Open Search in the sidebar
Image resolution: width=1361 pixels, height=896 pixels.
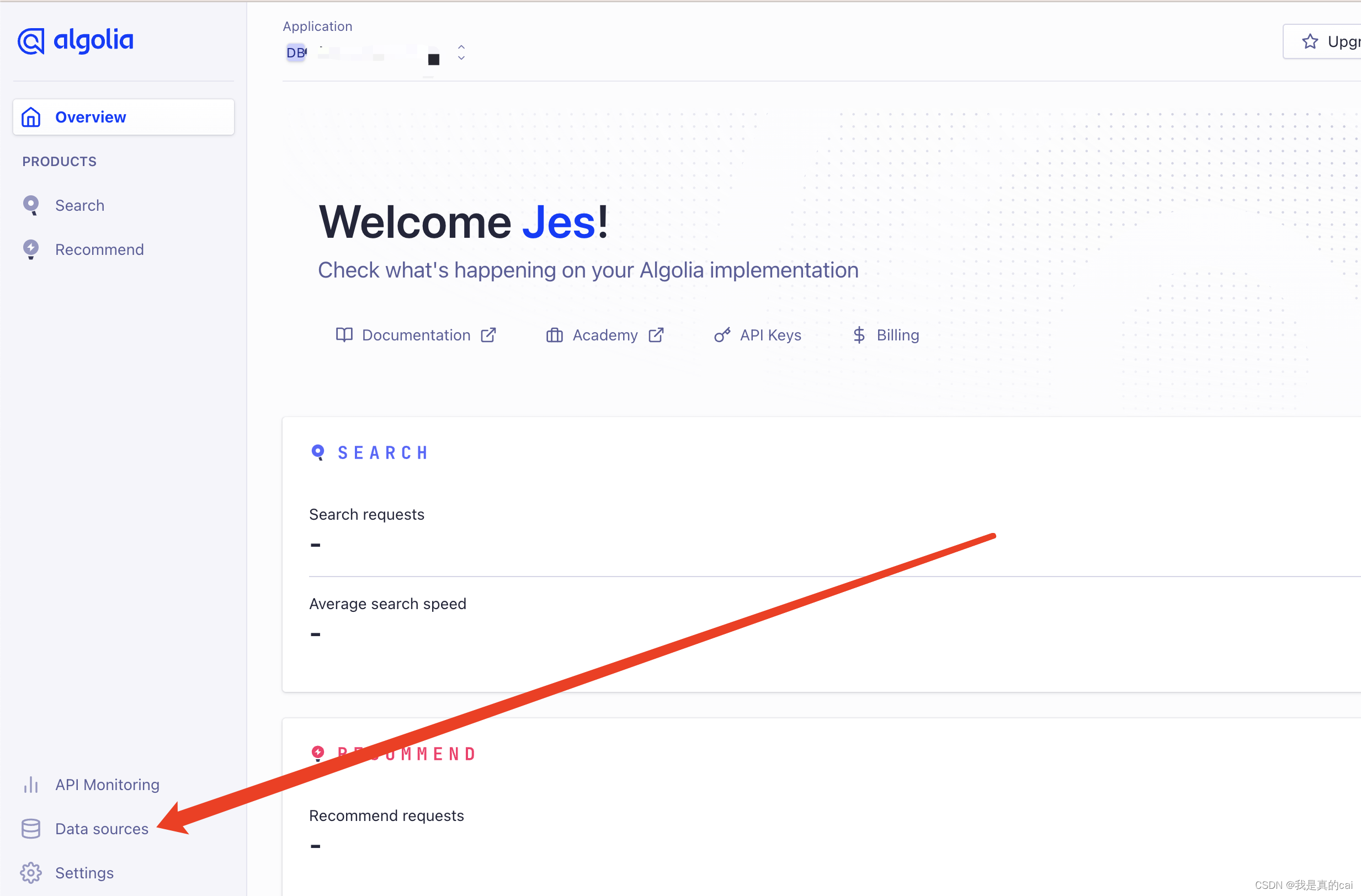(x=79, y=205)
